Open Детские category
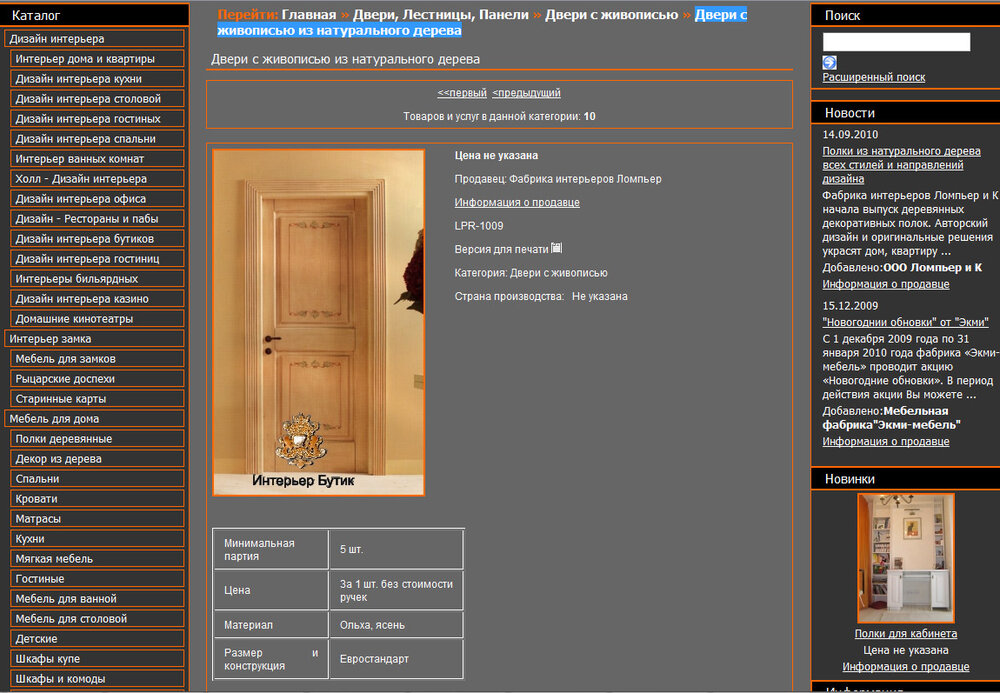The width and height of the screenshot is (1000, 693). point(97,638)
